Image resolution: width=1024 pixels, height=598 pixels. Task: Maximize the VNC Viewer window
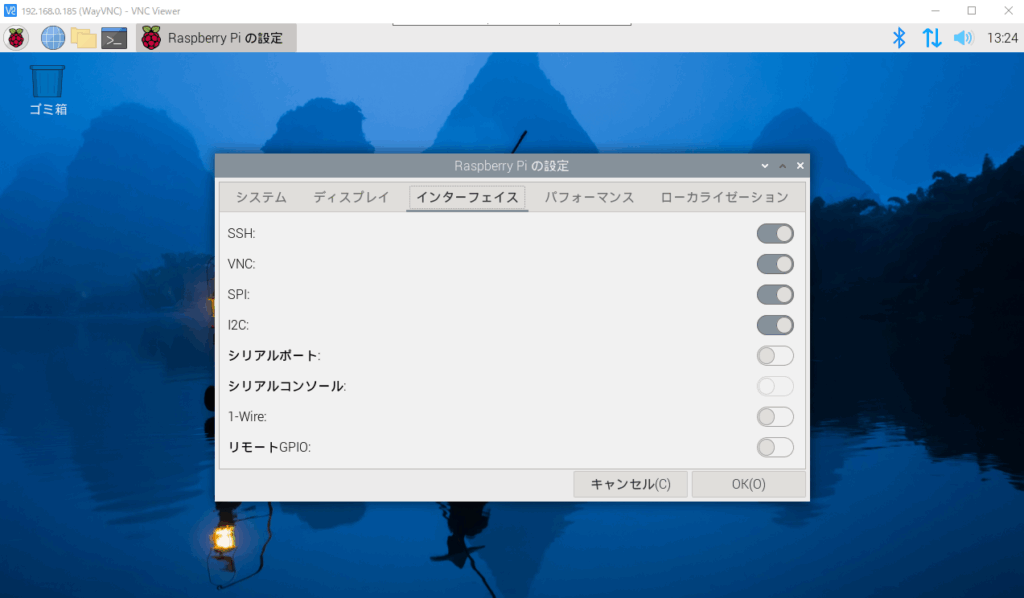pos(972,10)
